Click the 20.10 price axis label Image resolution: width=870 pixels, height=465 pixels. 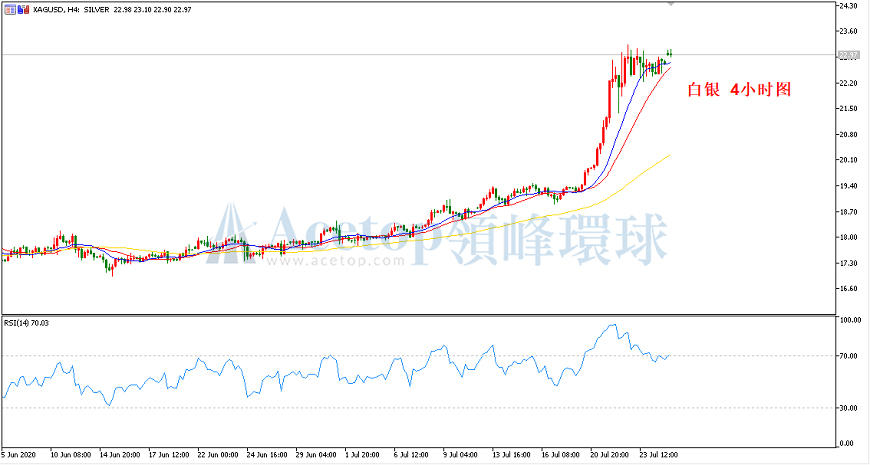pyautogui.click(x=849, y=160)
